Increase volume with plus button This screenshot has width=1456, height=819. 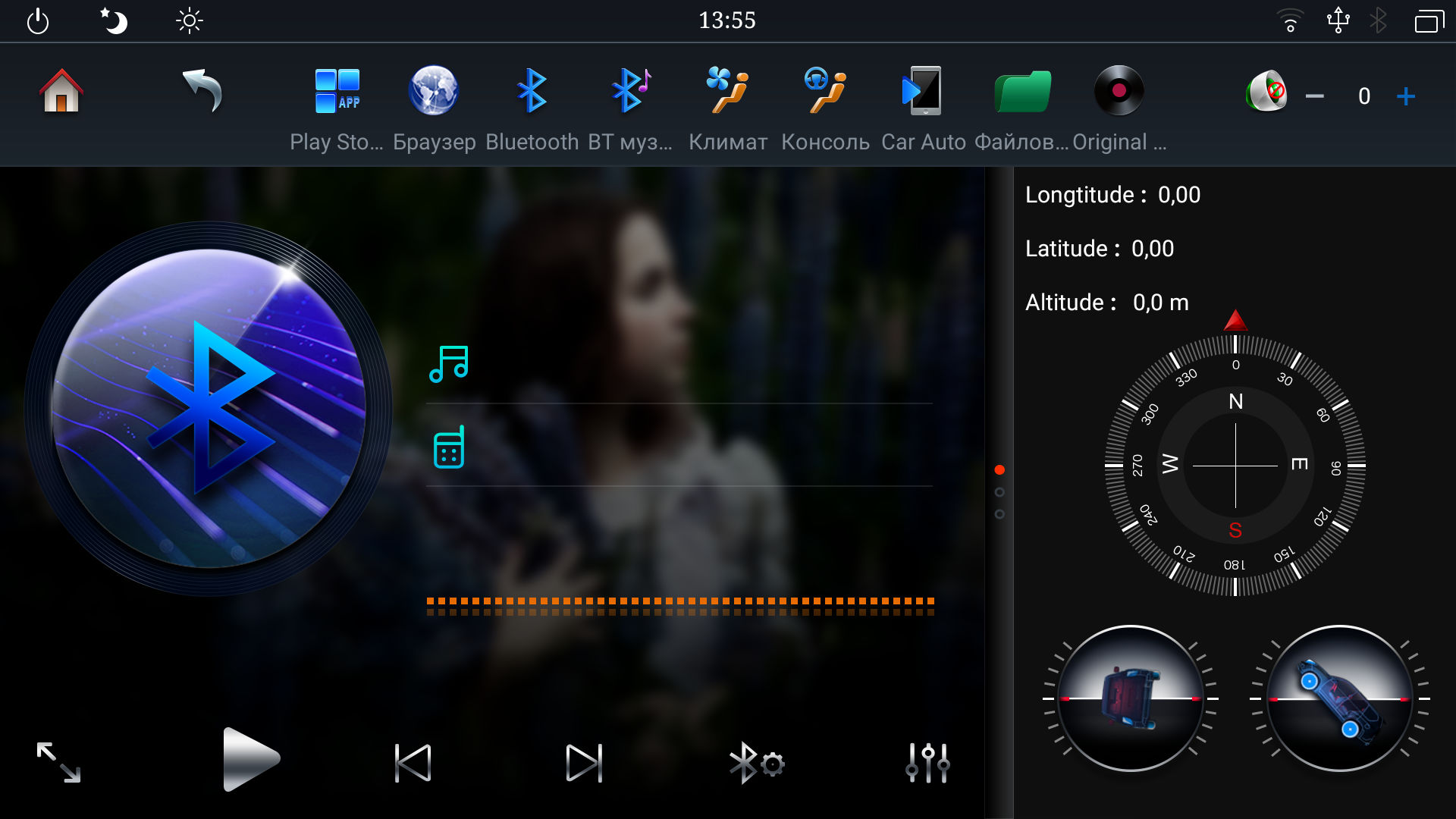(x=1406, y=96)
